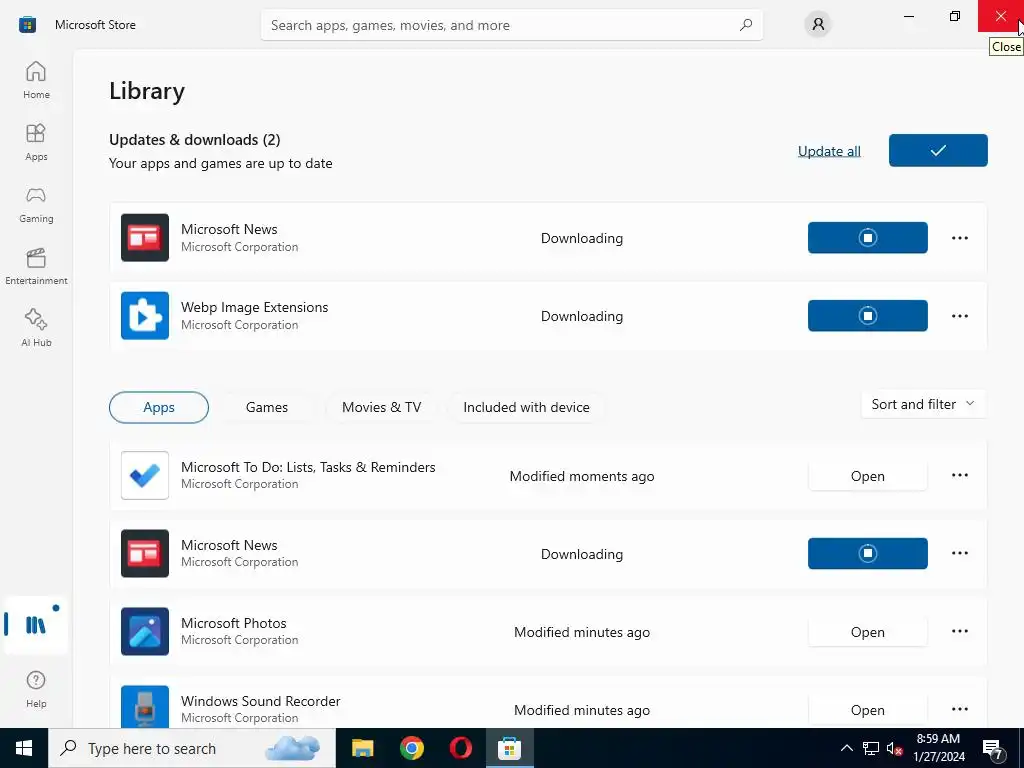The image size is (1024, 768).
Task: Open the Gaming section in sidebar
Action: point(36,204)
